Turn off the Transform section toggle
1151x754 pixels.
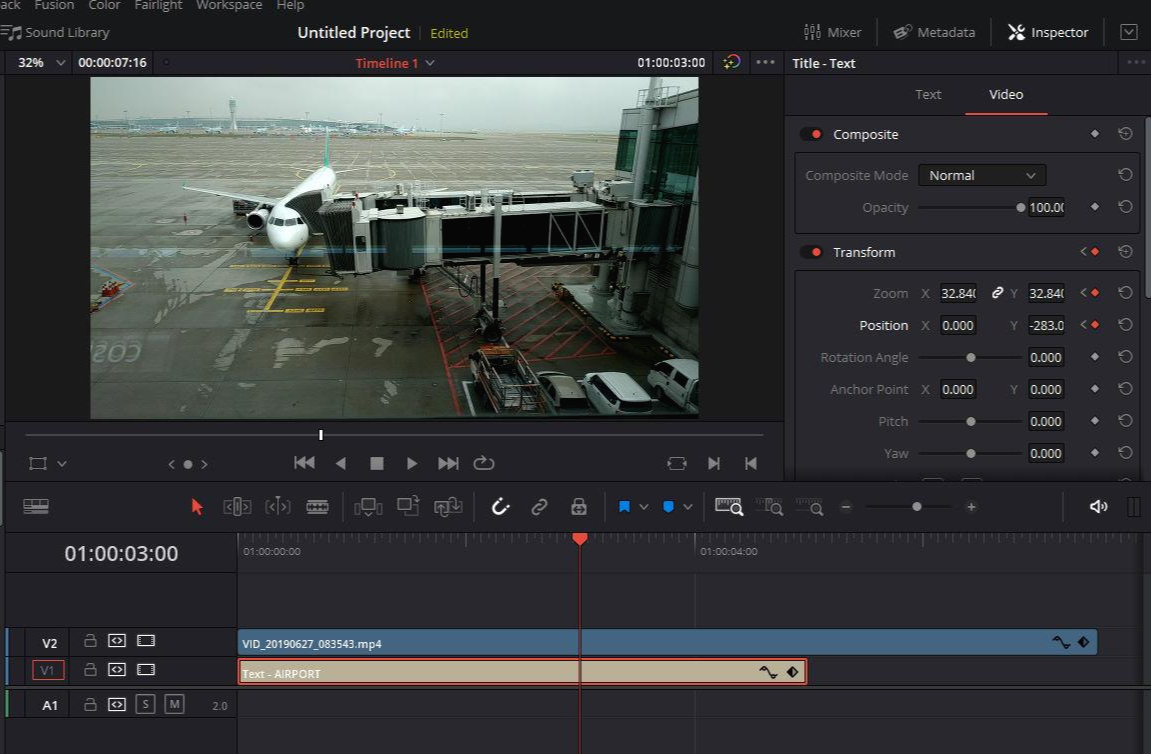point(811,252)
